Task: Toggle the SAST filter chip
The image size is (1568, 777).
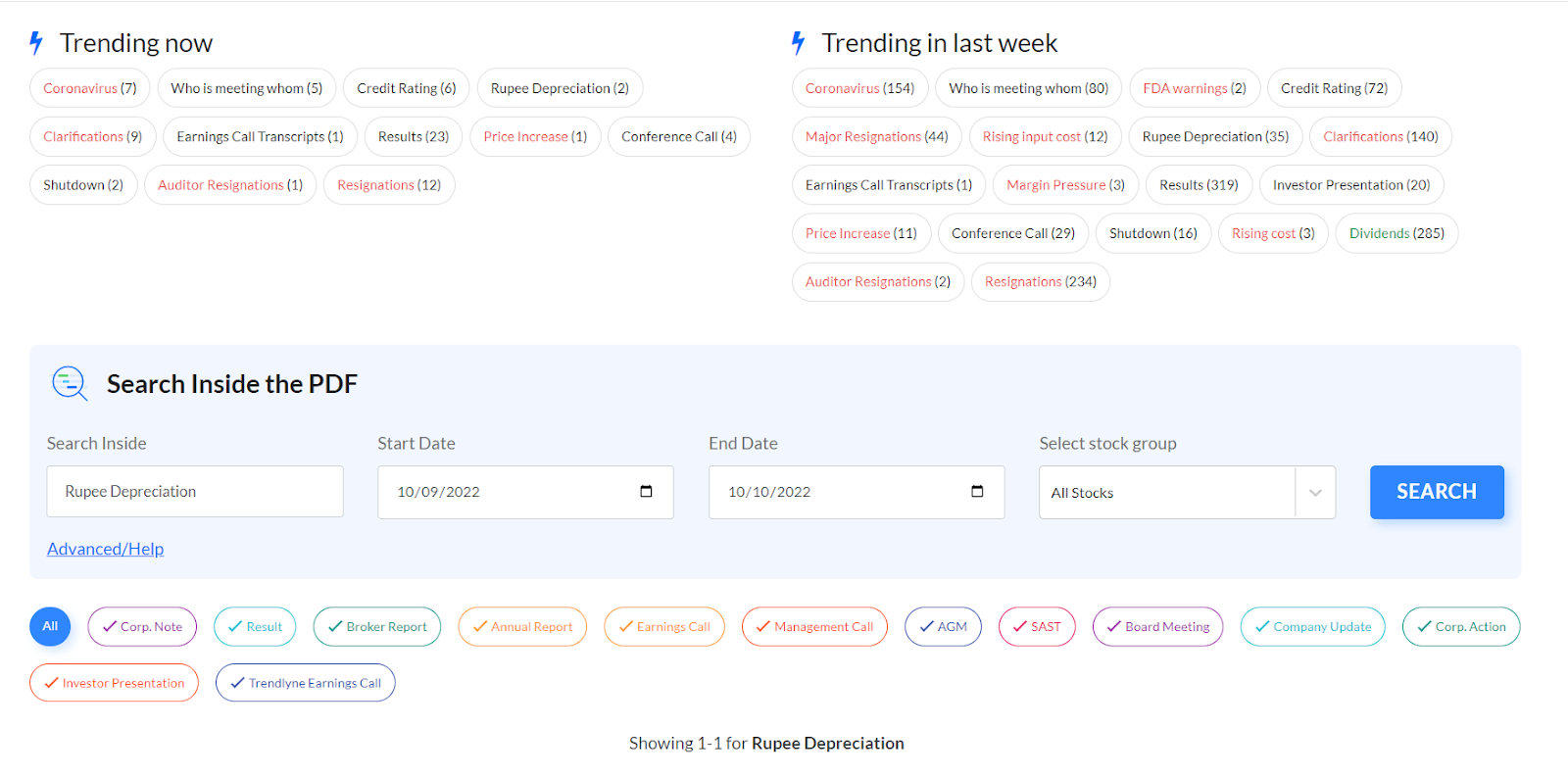Action: (1037, 627)
